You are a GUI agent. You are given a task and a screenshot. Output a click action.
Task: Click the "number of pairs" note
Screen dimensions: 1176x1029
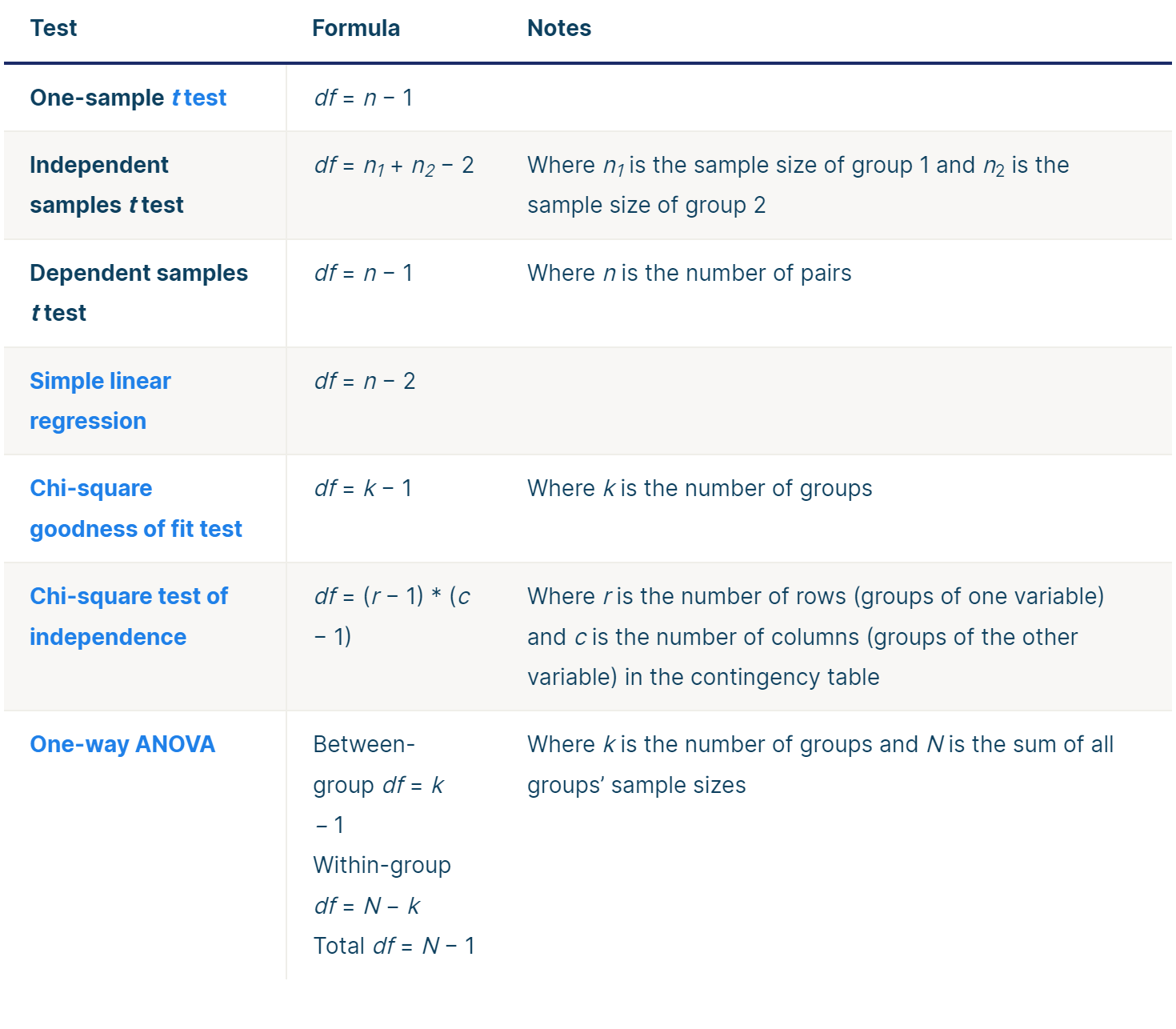pos(689,273)
